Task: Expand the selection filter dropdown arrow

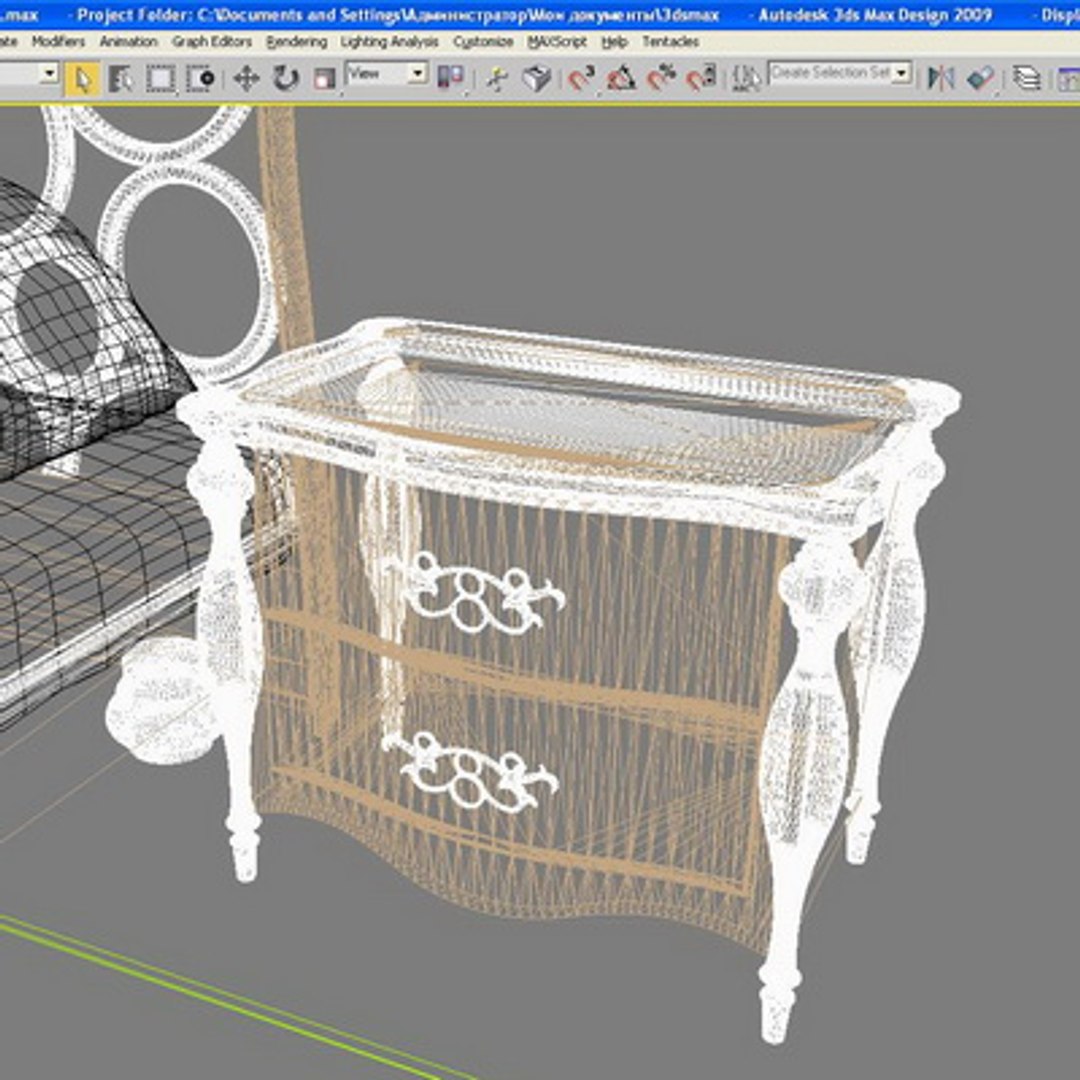Action: (x=49, y=73)
